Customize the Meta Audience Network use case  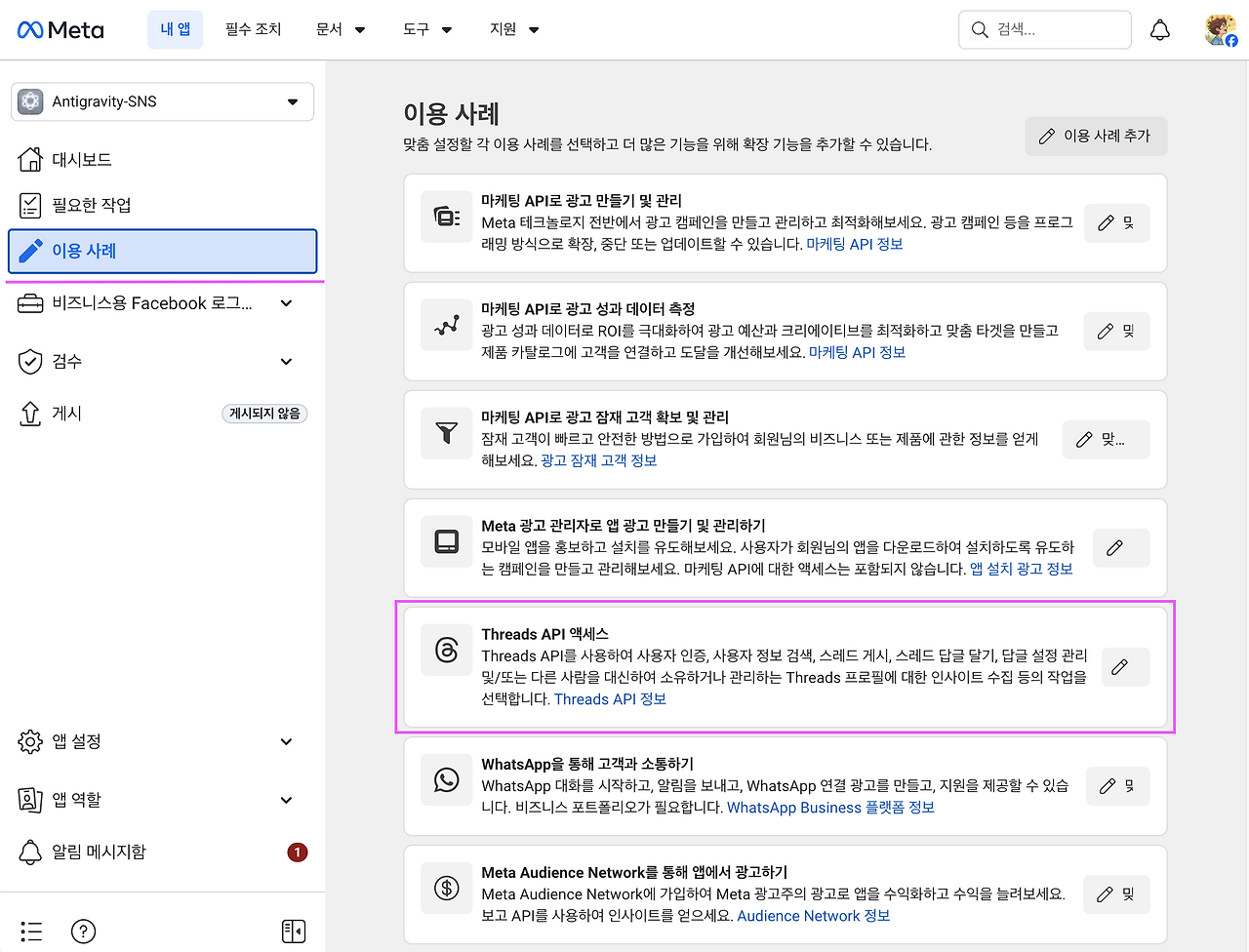[1117, 894]
